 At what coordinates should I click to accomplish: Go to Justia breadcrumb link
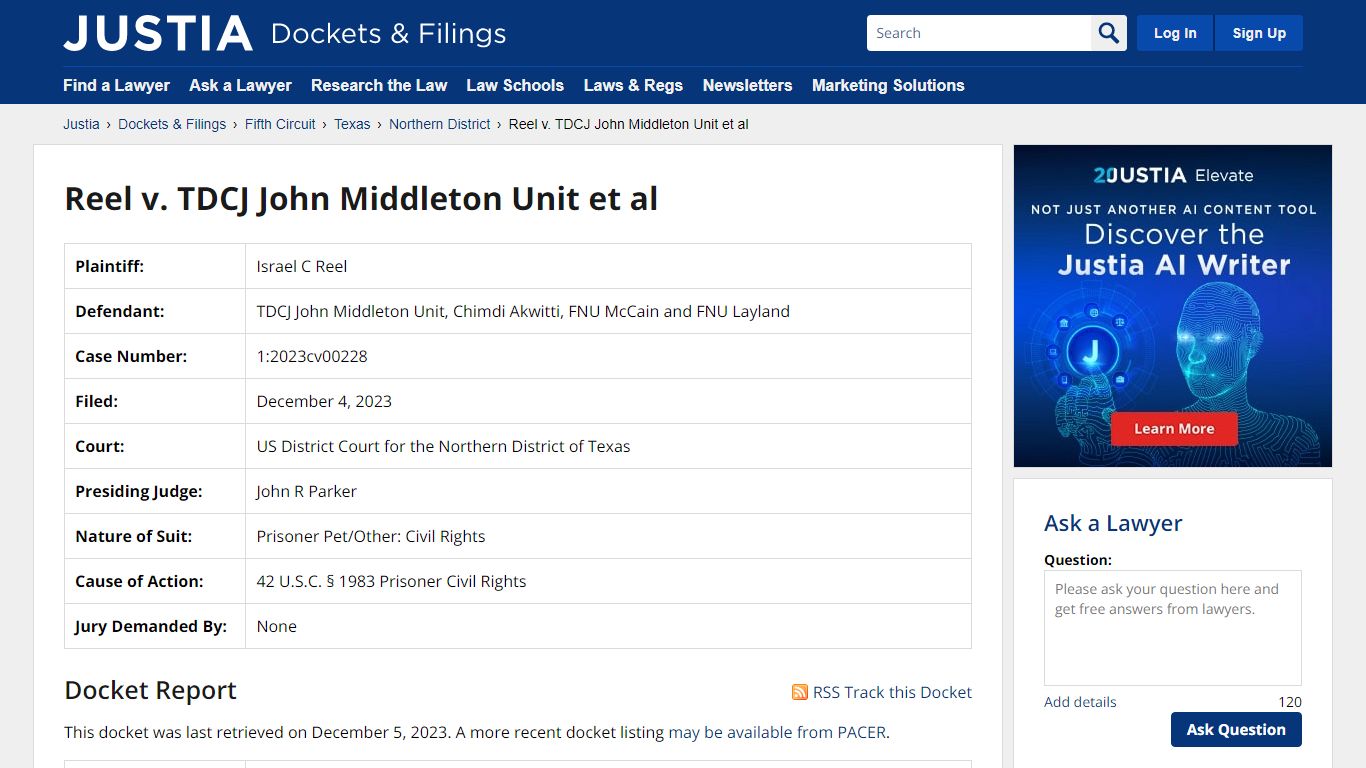81,124
